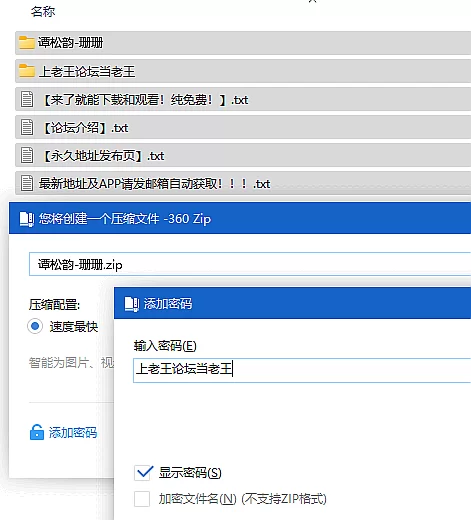Screen dimensions: 471x520
Task: Click the 谭松韵-珊珊 folder icon
Action: 26,43
